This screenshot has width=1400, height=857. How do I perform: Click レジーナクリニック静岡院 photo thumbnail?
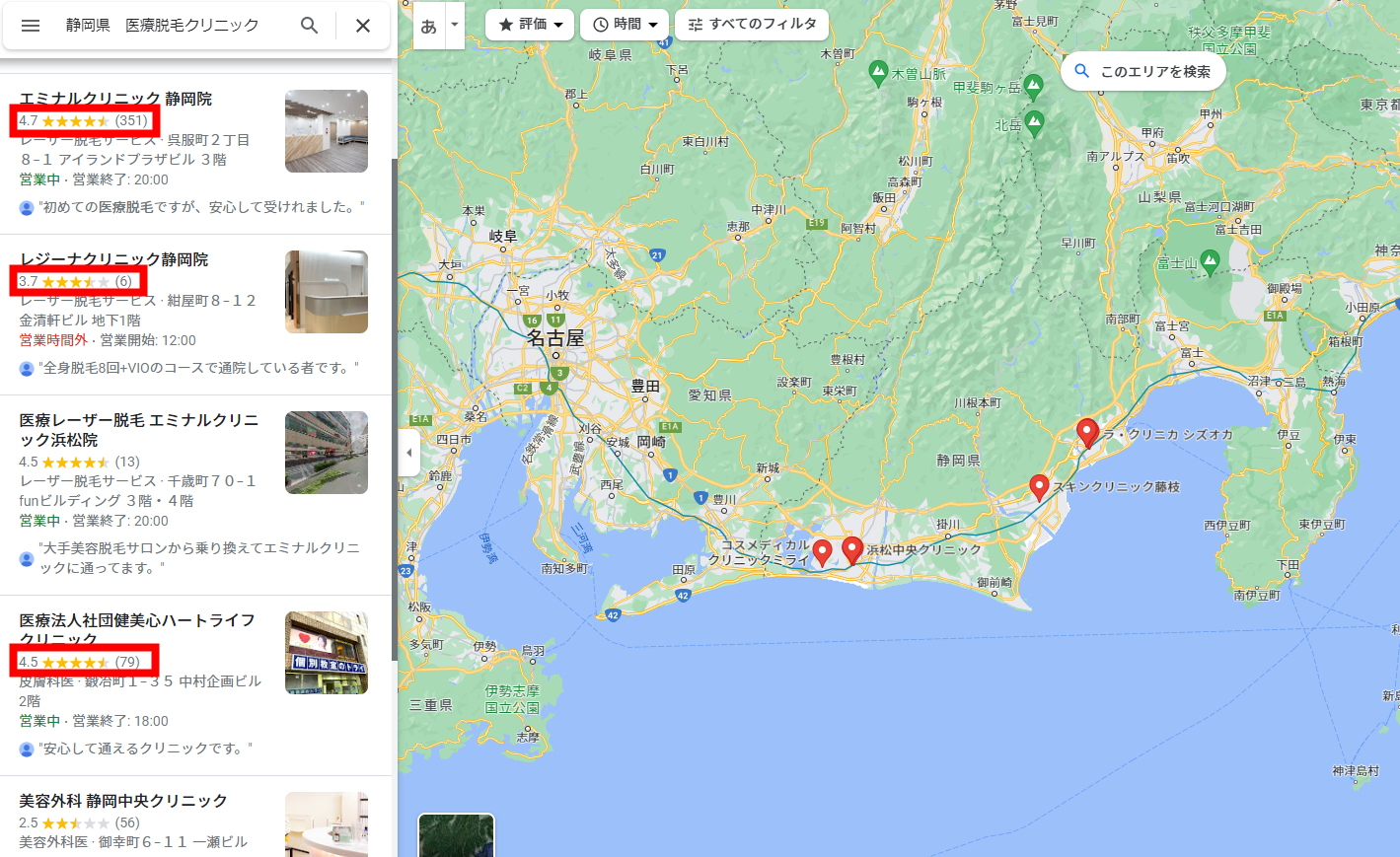pyautogui.click(x=327, y=292)
